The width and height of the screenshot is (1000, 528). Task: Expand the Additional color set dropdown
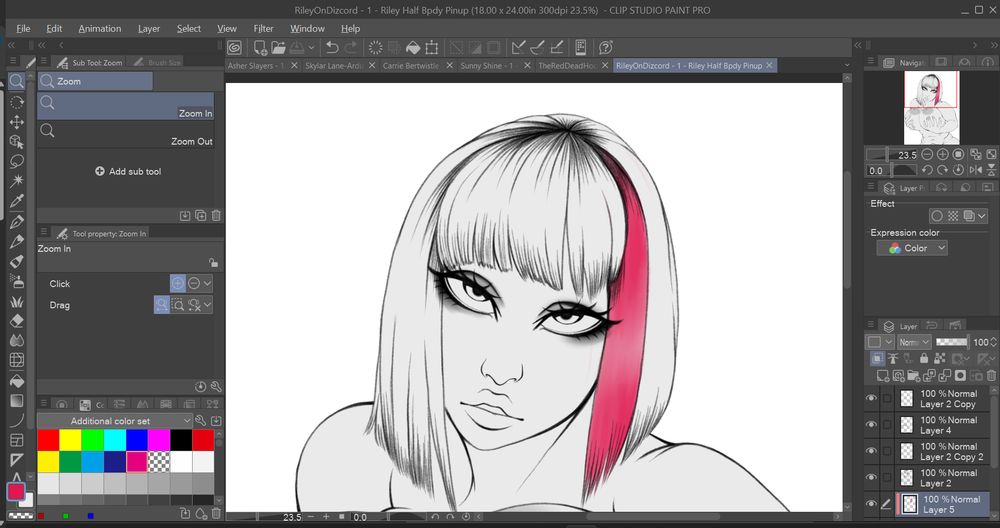[x=186, y=421]
